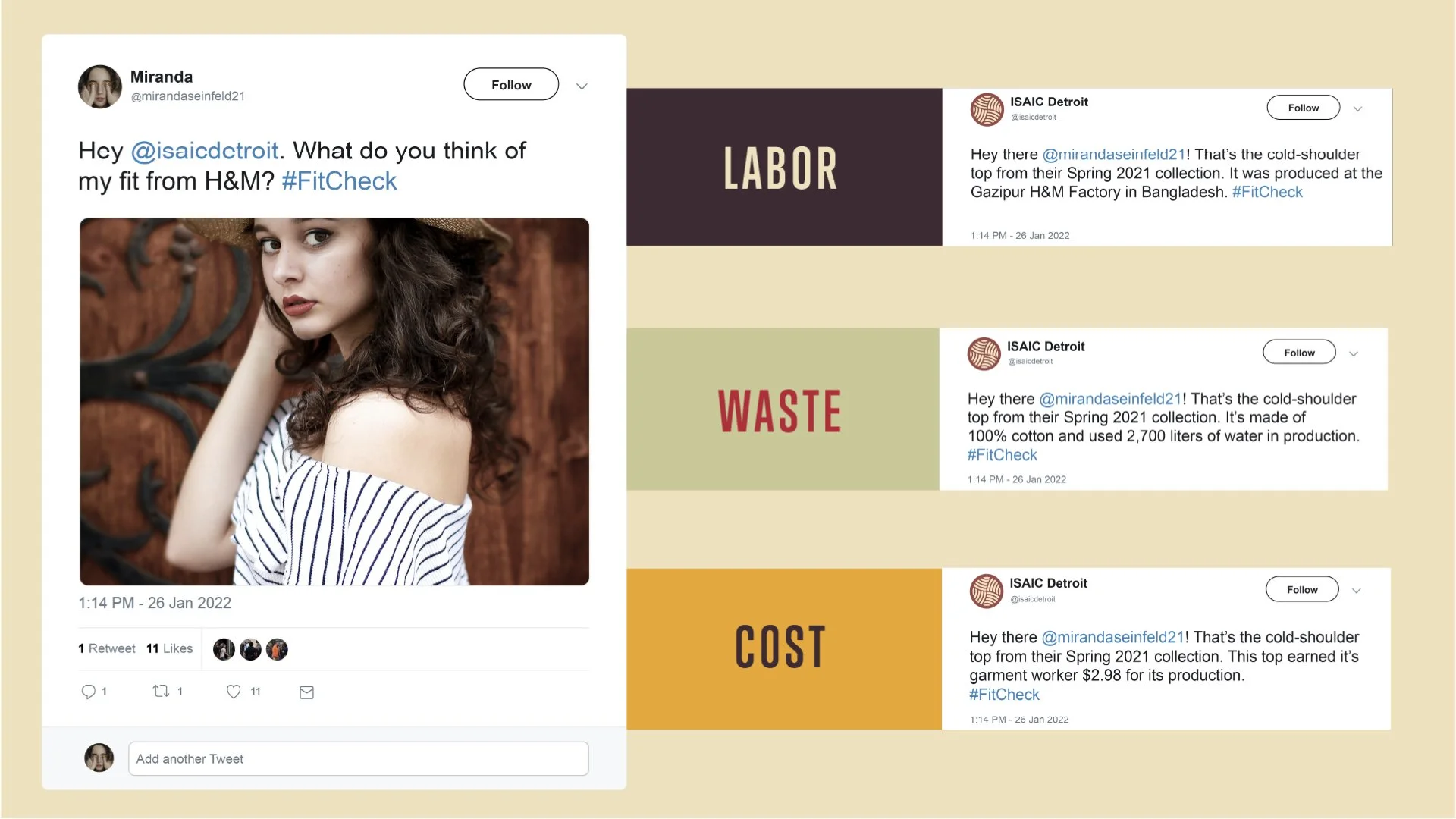Screen dimensions: 1456x819
Task: Click the reply speech bubble icon
Action: [89, 692]
